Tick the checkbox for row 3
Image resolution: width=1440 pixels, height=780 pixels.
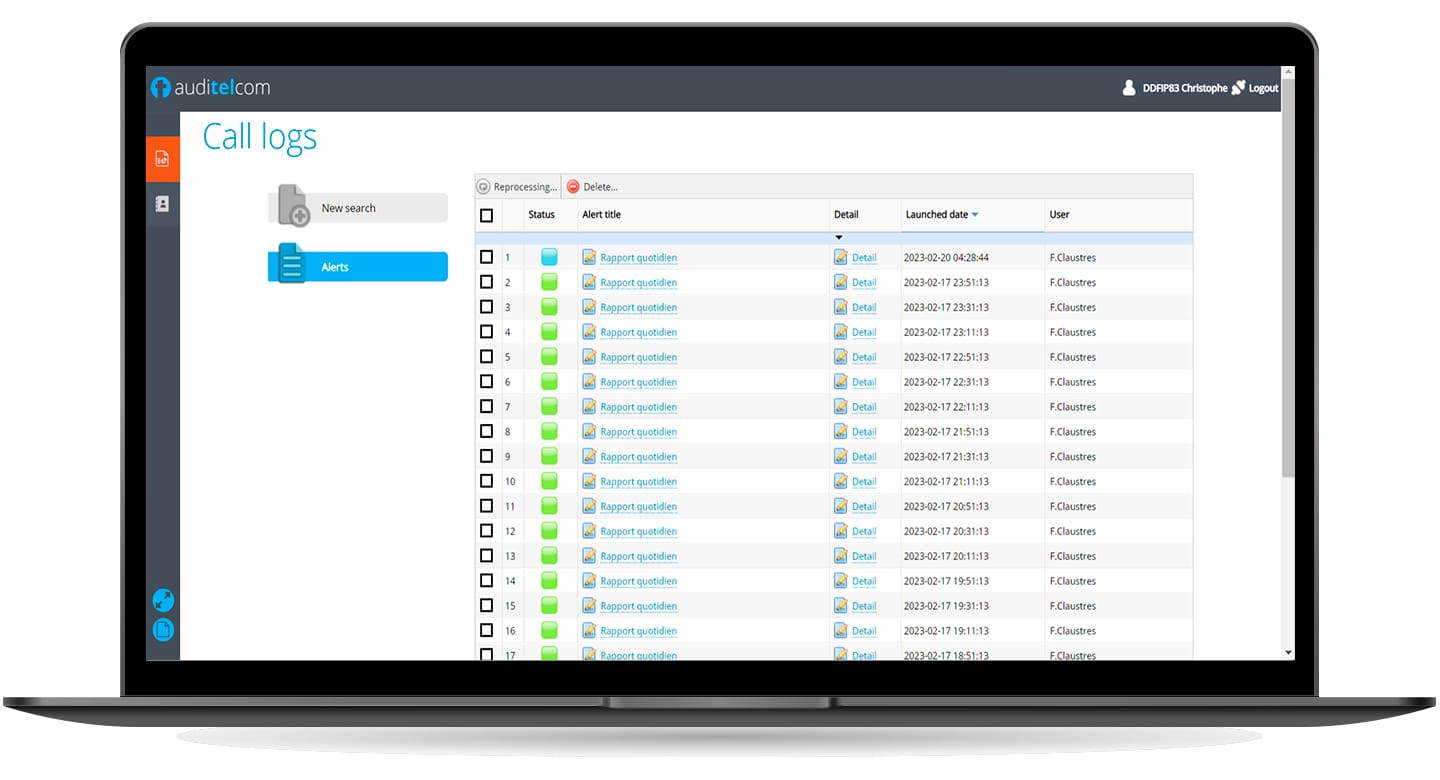[486, 307]
